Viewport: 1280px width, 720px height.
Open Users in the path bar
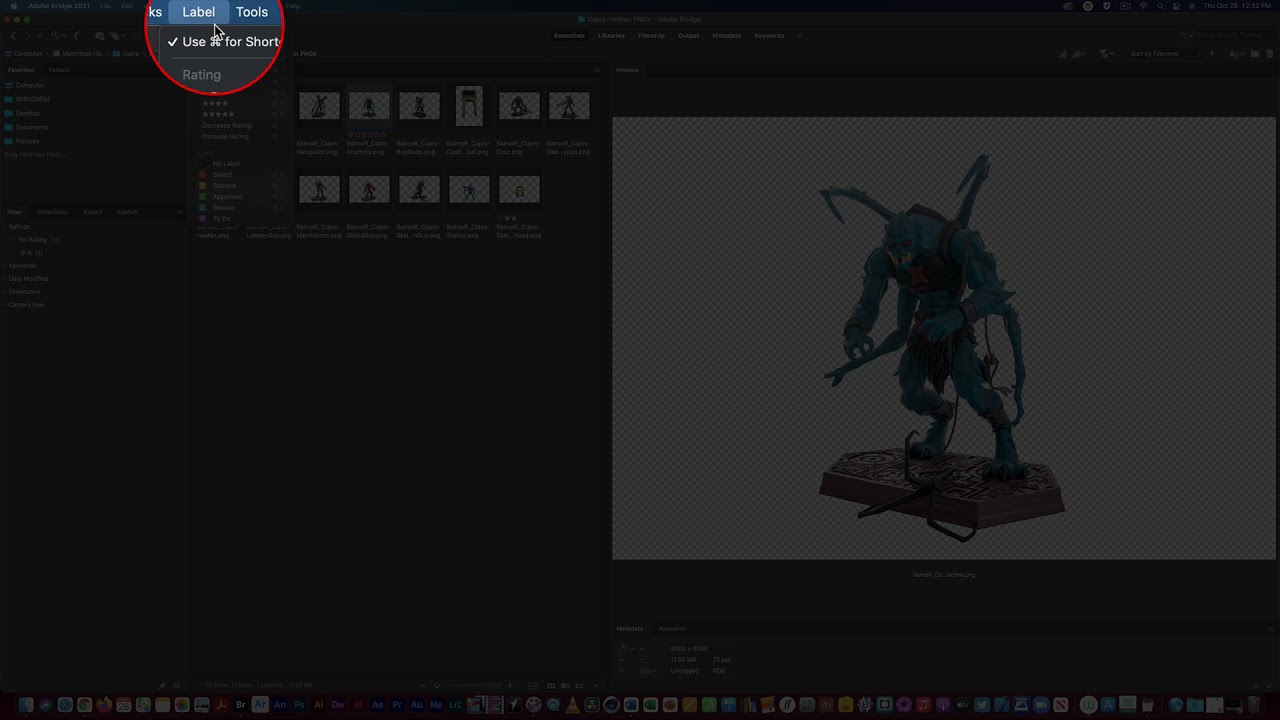[x=131, y=54]
